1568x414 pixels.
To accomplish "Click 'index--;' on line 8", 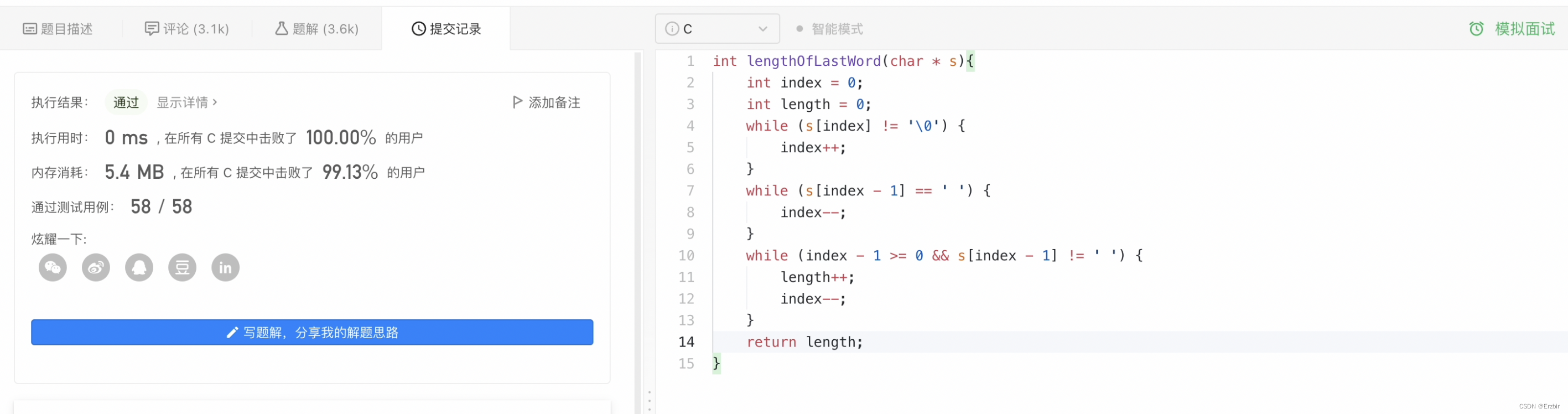I will (x=813, y=213).
